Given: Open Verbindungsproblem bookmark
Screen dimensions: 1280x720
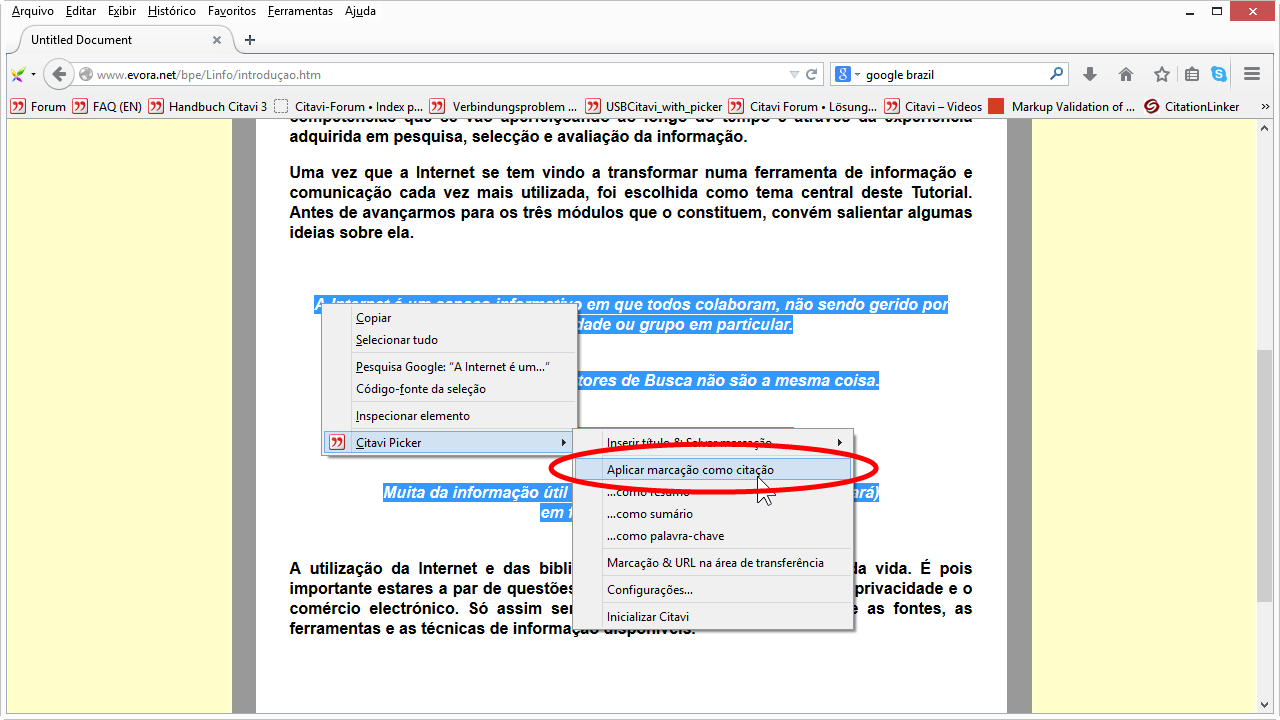Looking at the screenshot, I should click(504, 106).
